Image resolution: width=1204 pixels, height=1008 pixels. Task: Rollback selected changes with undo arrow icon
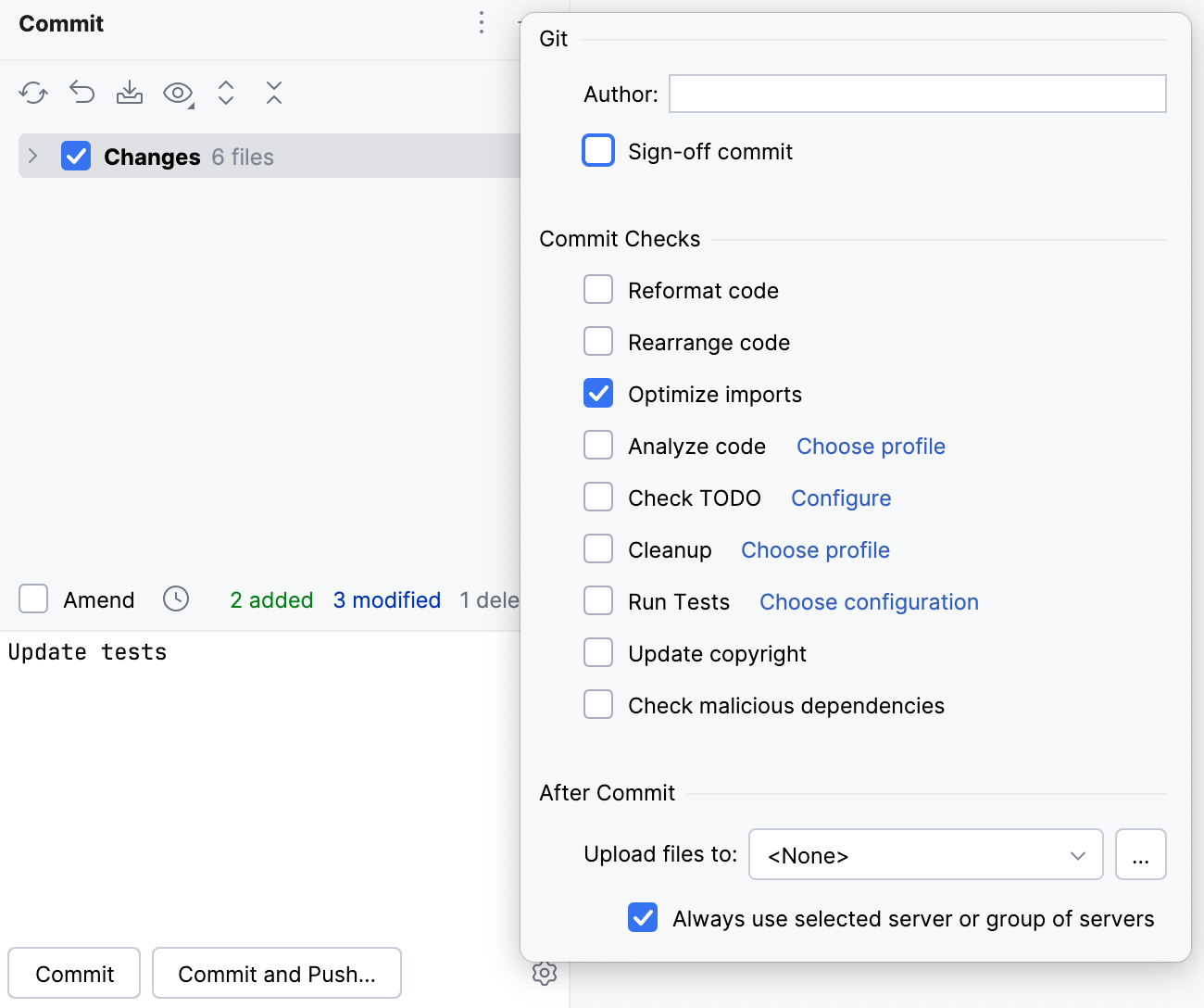tap(82, 93)
